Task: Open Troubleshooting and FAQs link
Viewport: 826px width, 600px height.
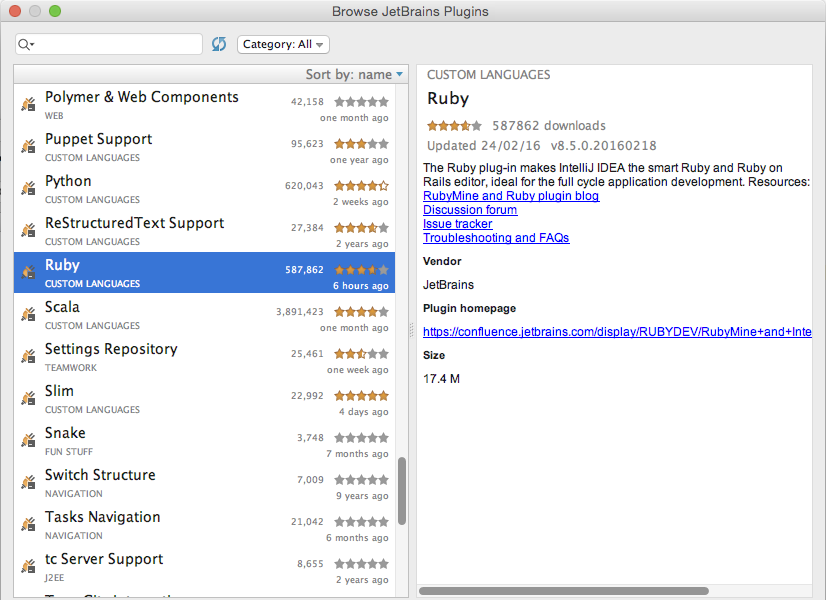Action: point(496,238)
